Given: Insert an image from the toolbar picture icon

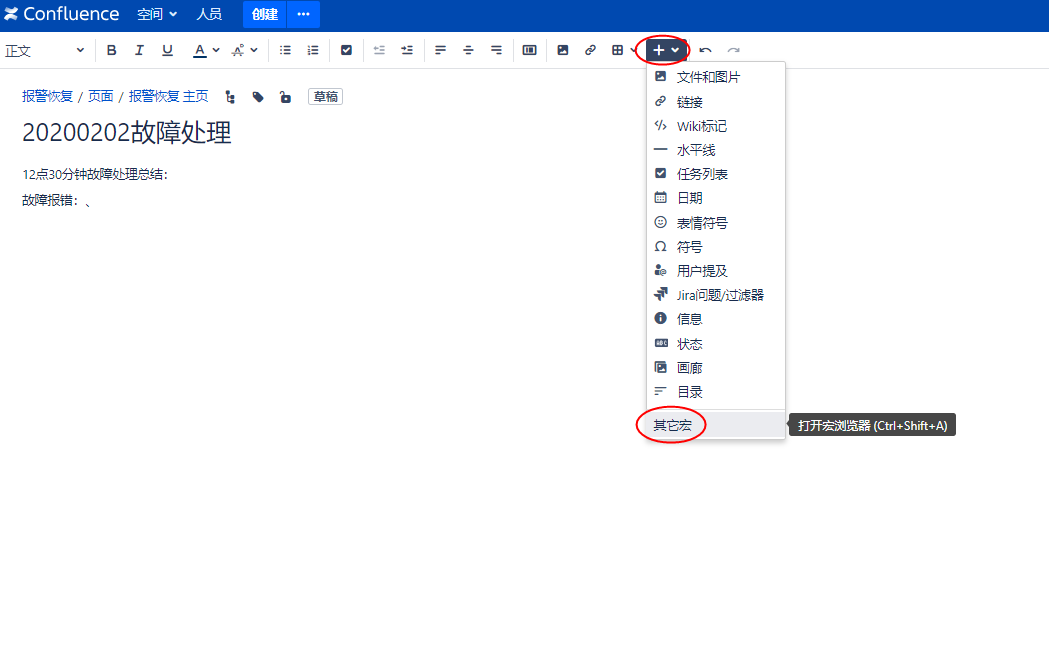Looking at the screenshot, I should coord(563,50).
